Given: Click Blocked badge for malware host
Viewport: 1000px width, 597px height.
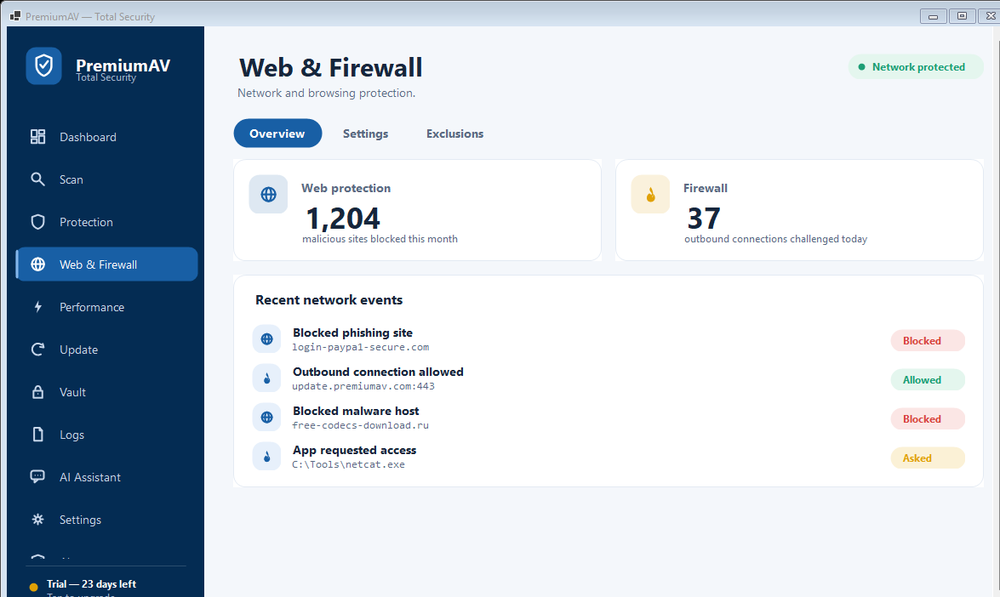Looking at the screenshot, I should tap(927, 419).
